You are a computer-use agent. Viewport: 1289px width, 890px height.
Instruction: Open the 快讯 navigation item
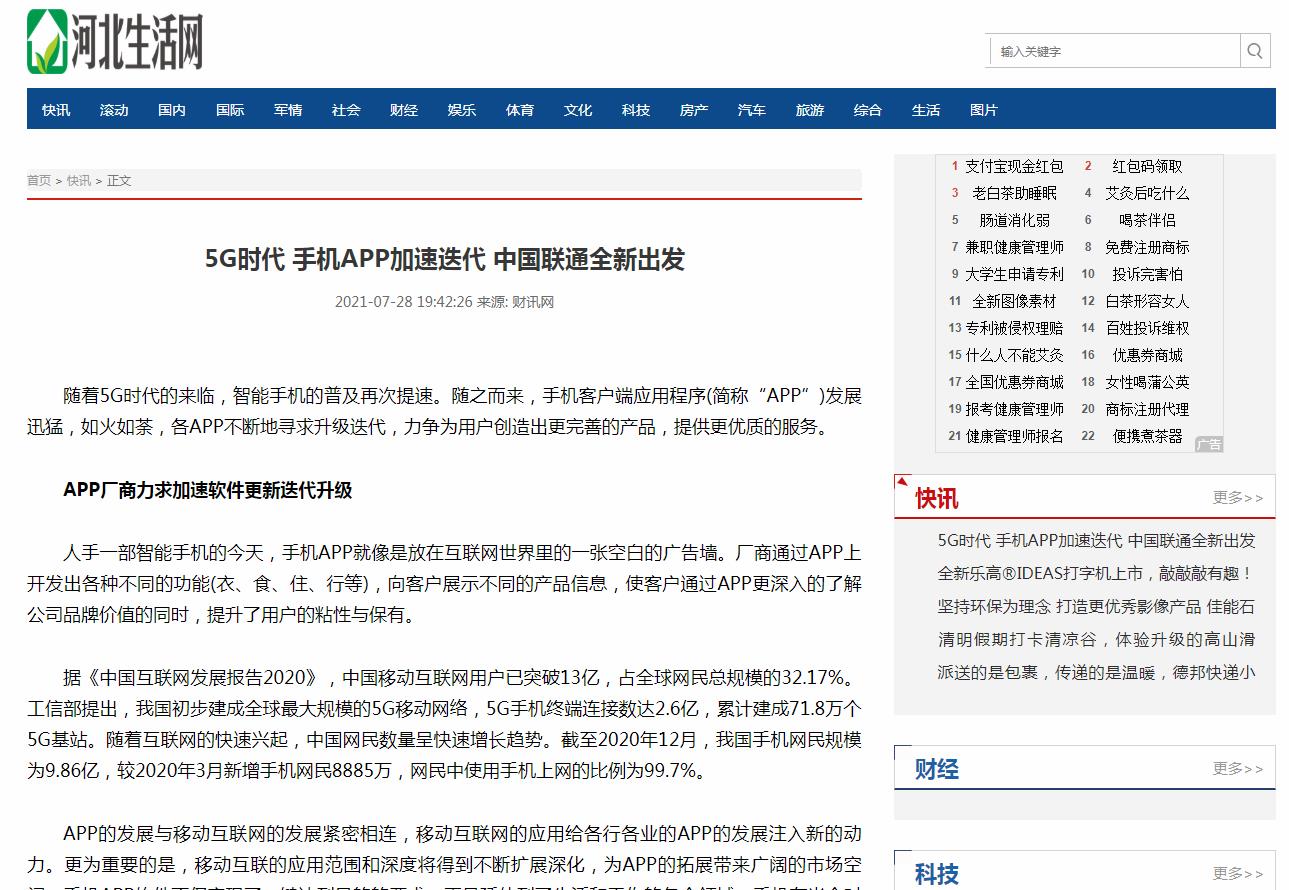[x=56, y=110]
